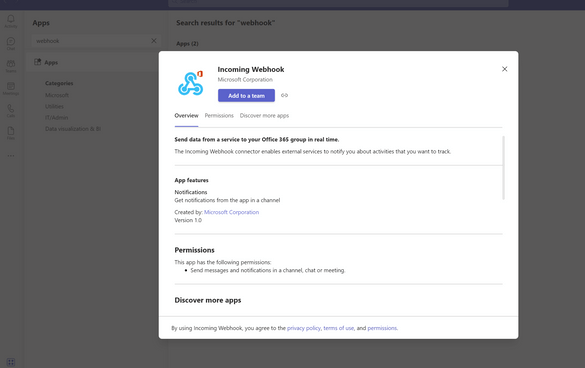
Task: Switch to the Permissions tab
Action: 219,116
